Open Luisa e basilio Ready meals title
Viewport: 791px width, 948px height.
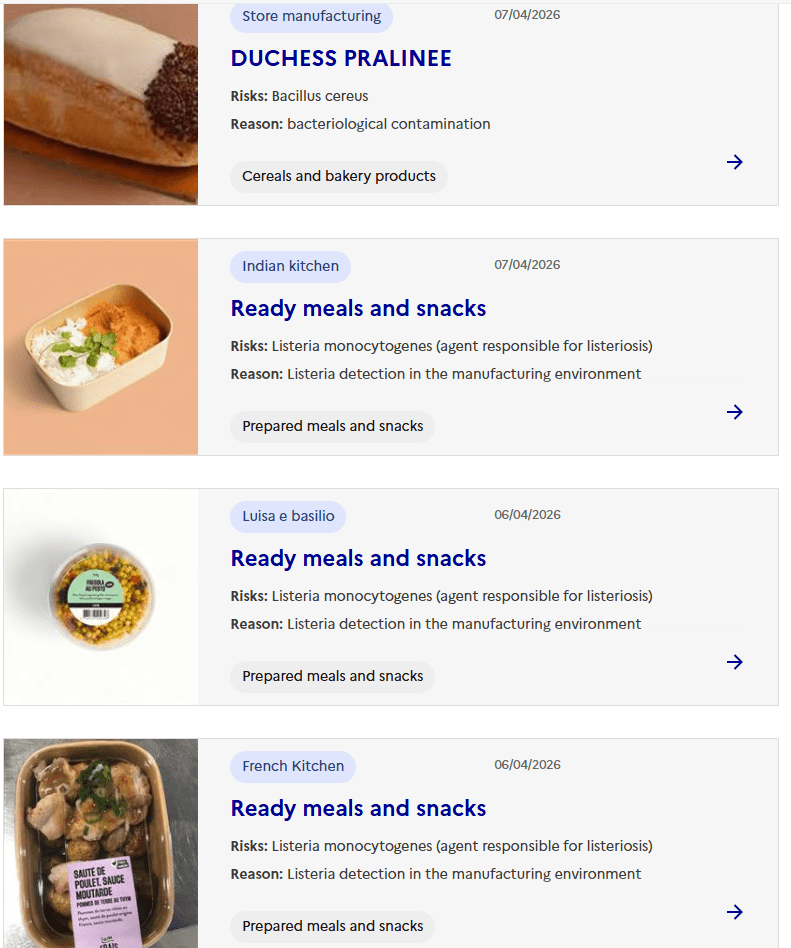[x=358, y=558]
